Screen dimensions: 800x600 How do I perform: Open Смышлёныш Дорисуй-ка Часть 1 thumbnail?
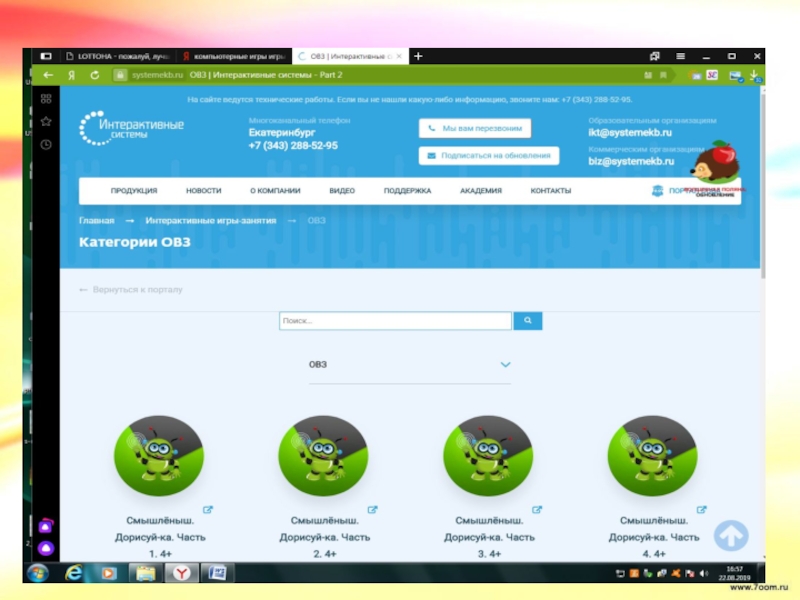[x=159, y=456]
